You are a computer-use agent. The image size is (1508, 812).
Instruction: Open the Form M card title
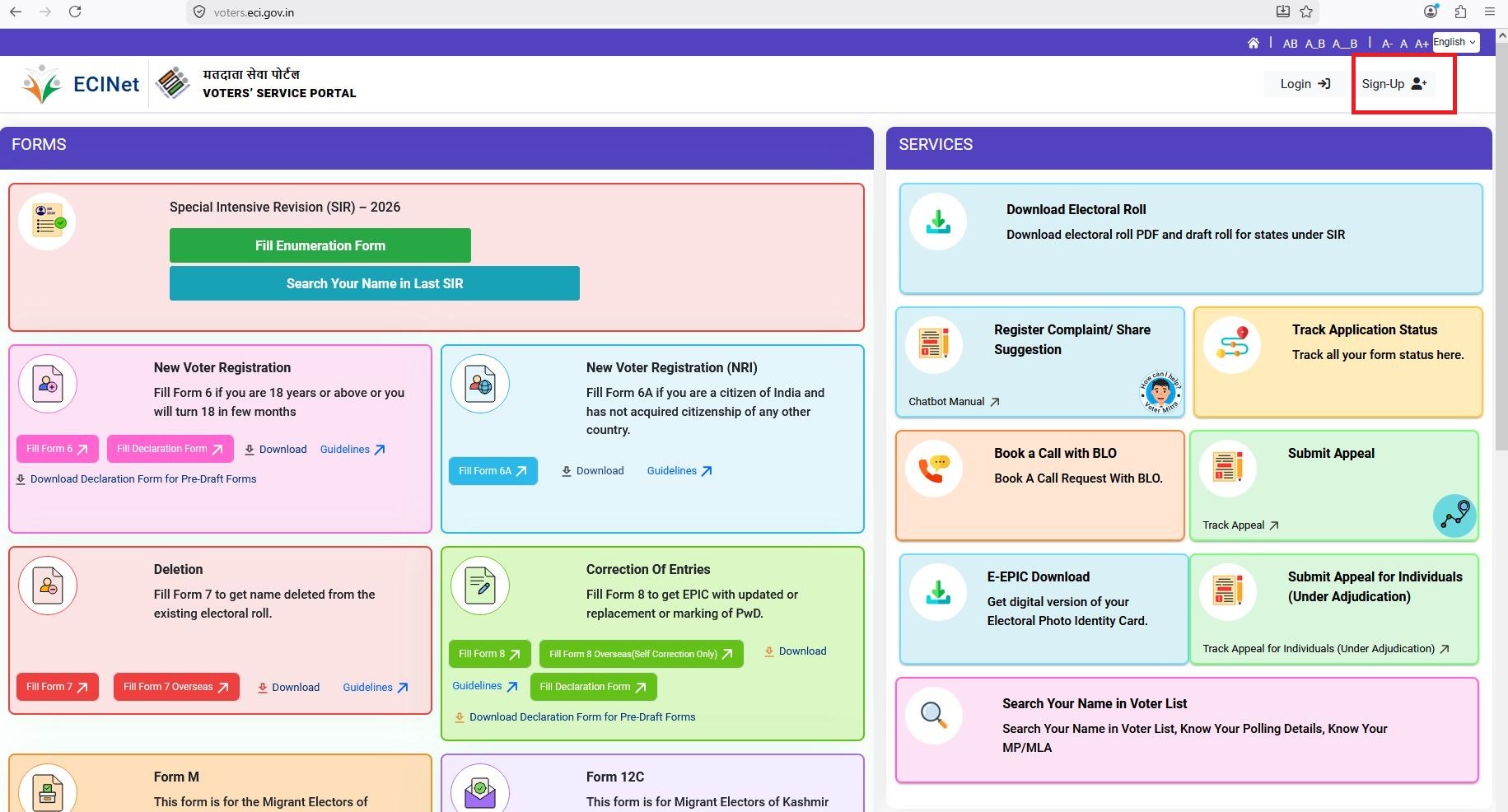[176, 777]
